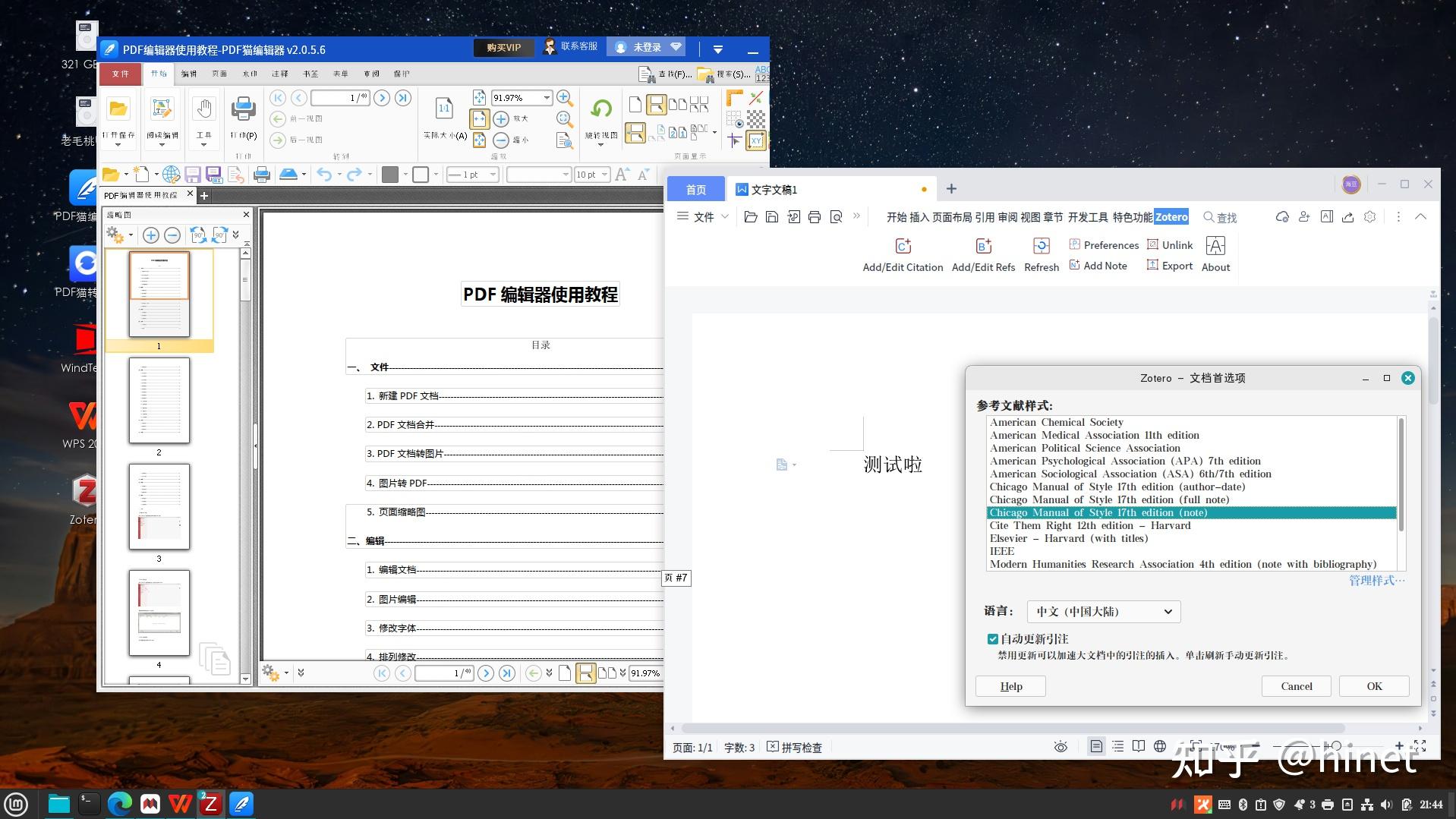Click print icon in PDF editor ribbon
The height and width of the screenshot is (819, 1456).
tap(243, 109)
